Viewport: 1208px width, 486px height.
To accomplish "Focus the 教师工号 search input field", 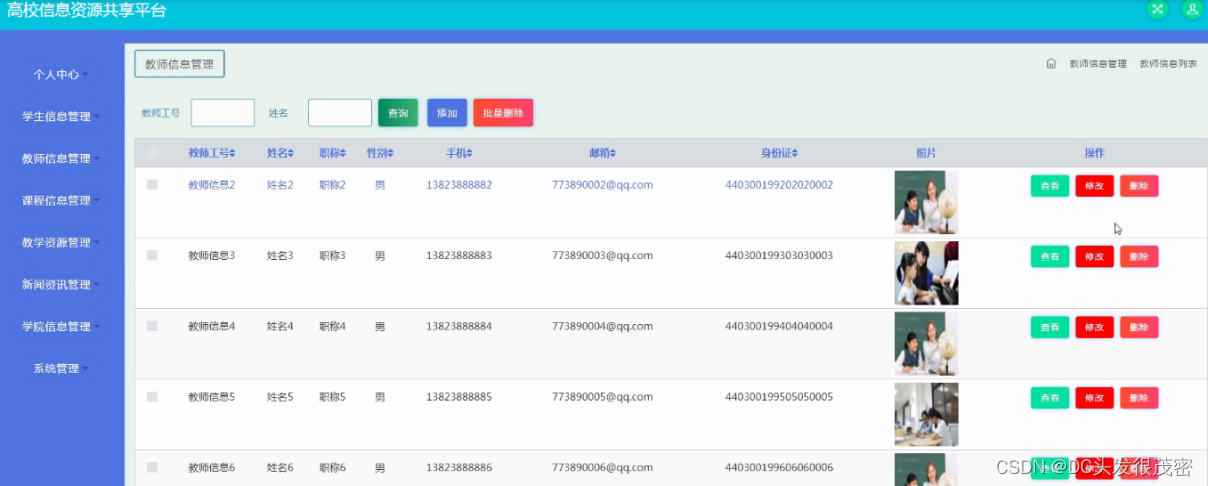I will click(223, 113).
